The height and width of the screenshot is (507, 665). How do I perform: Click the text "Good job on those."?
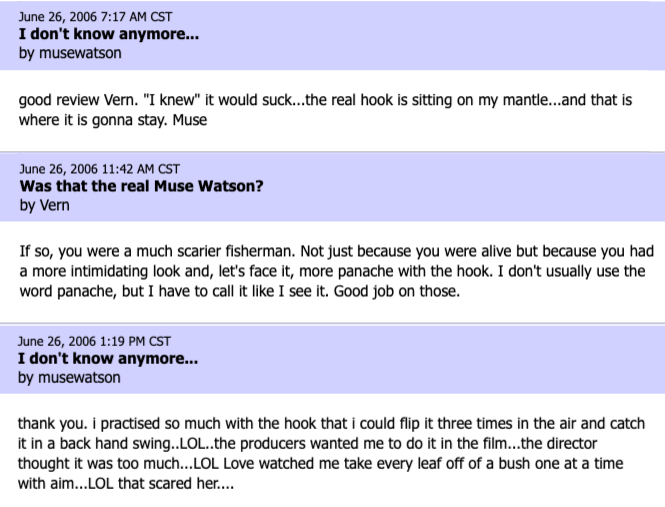[397, 291]
